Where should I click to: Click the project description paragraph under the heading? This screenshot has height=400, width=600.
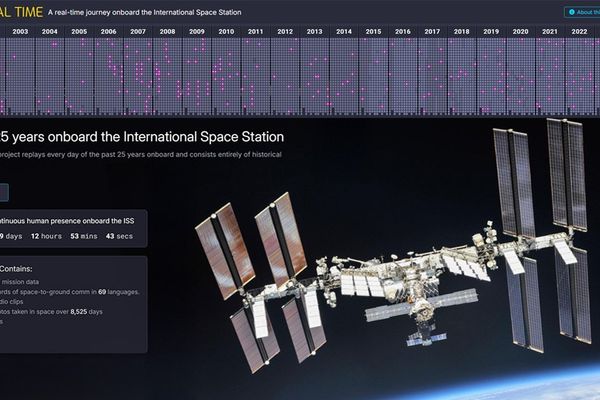(x=141, y=155)
